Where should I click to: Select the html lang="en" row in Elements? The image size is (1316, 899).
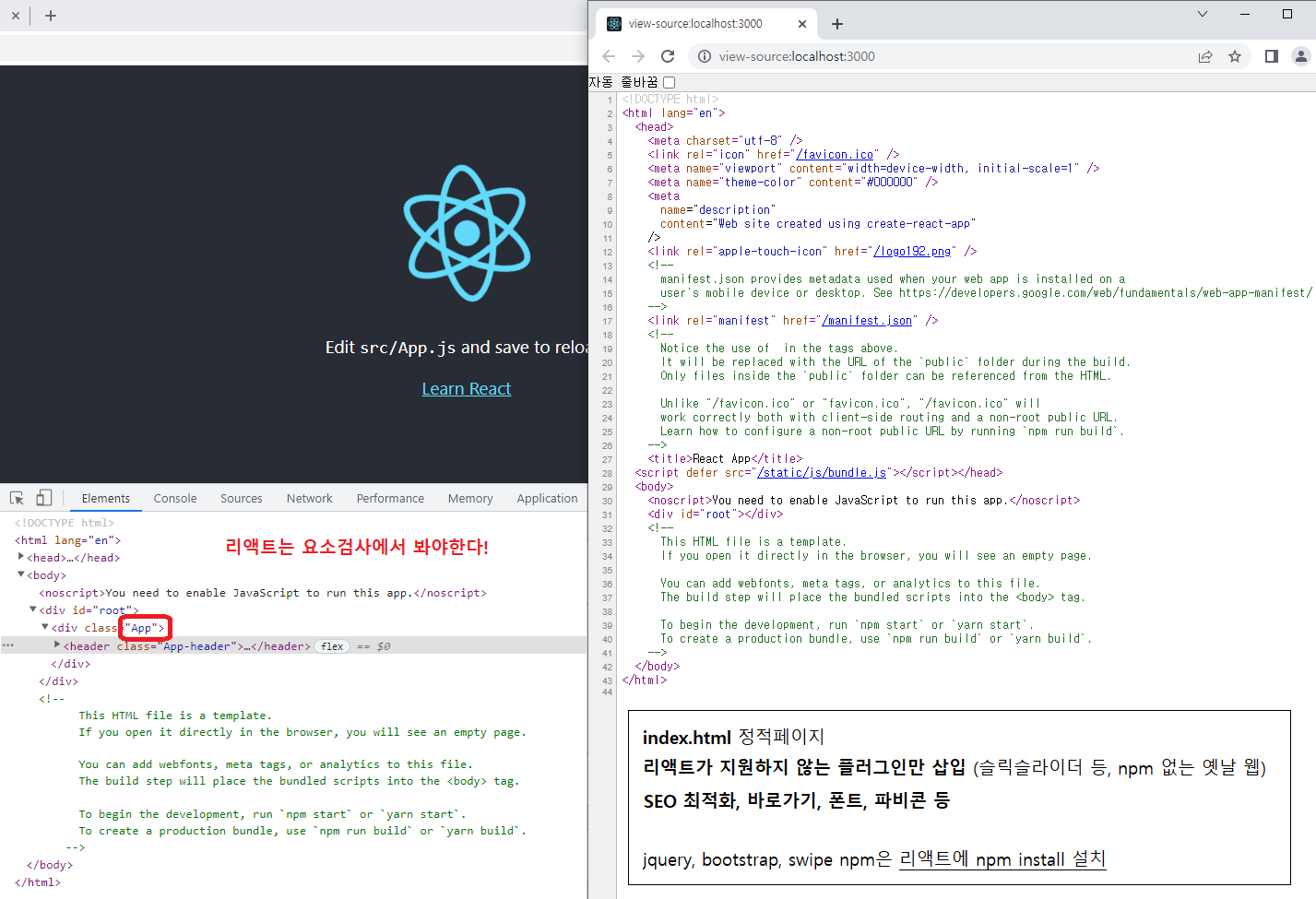pyautogui.click(x=293, y=540)
